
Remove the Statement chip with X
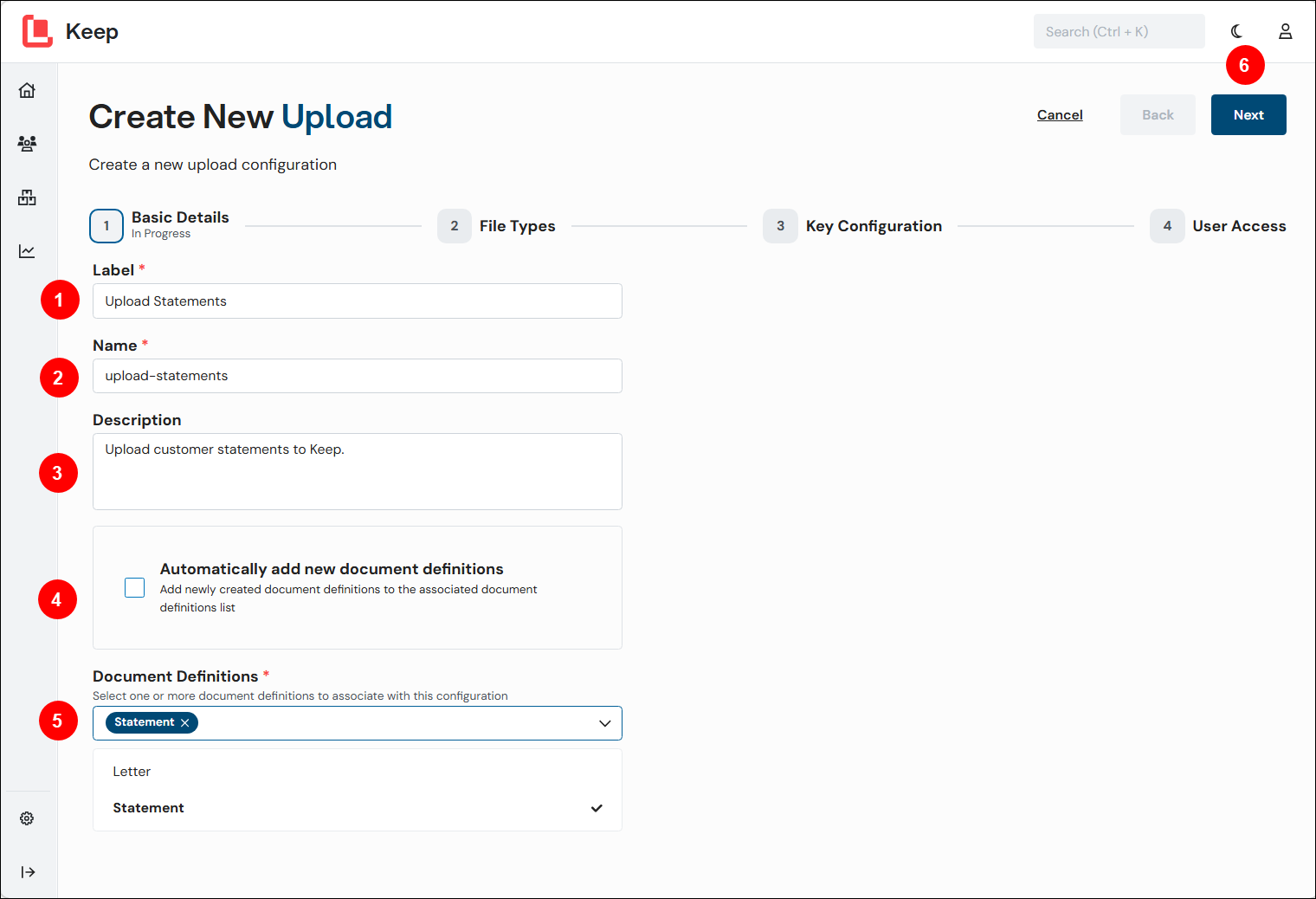[184, 722]
